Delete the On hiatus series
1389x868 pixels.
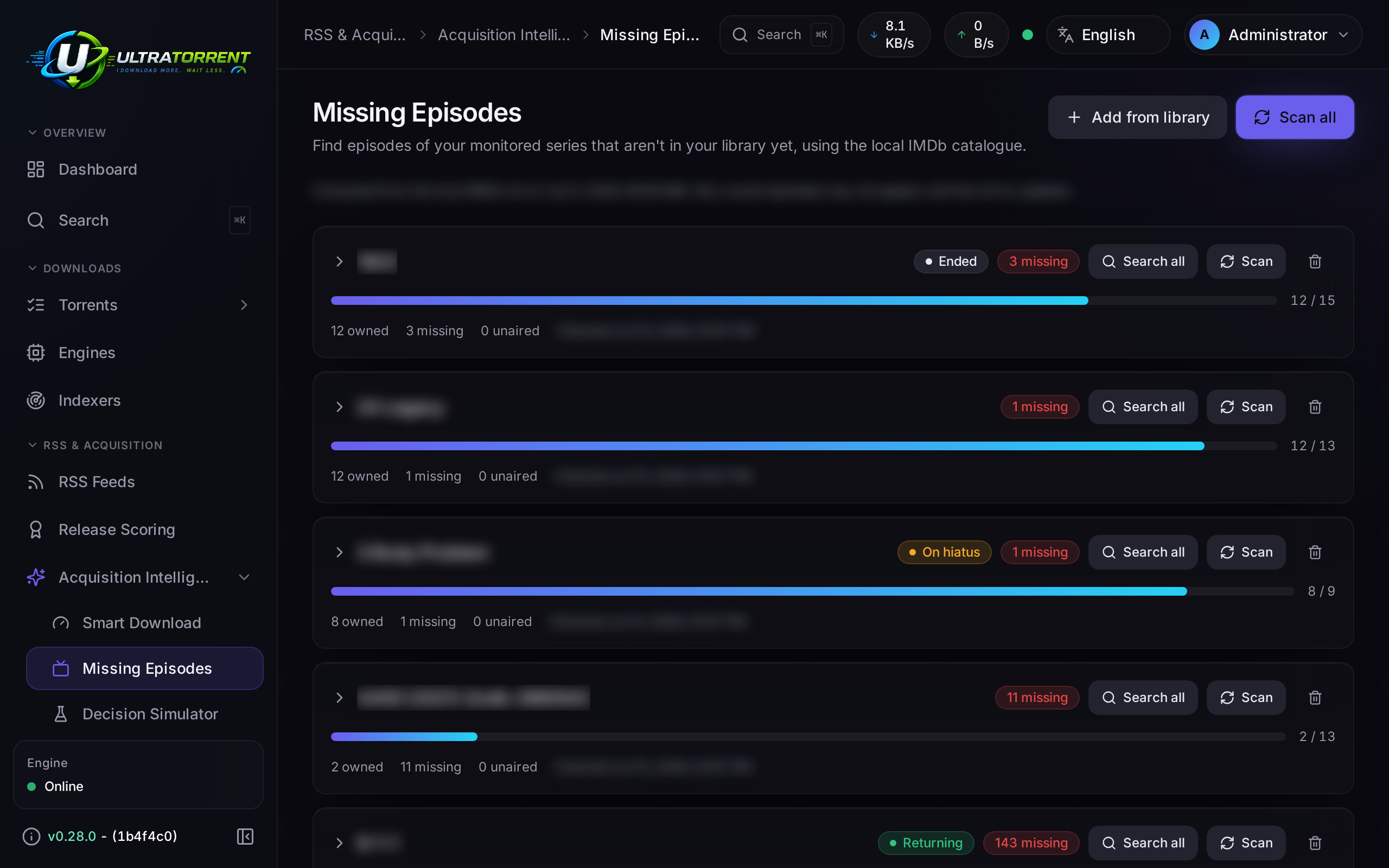point(1315,552)
